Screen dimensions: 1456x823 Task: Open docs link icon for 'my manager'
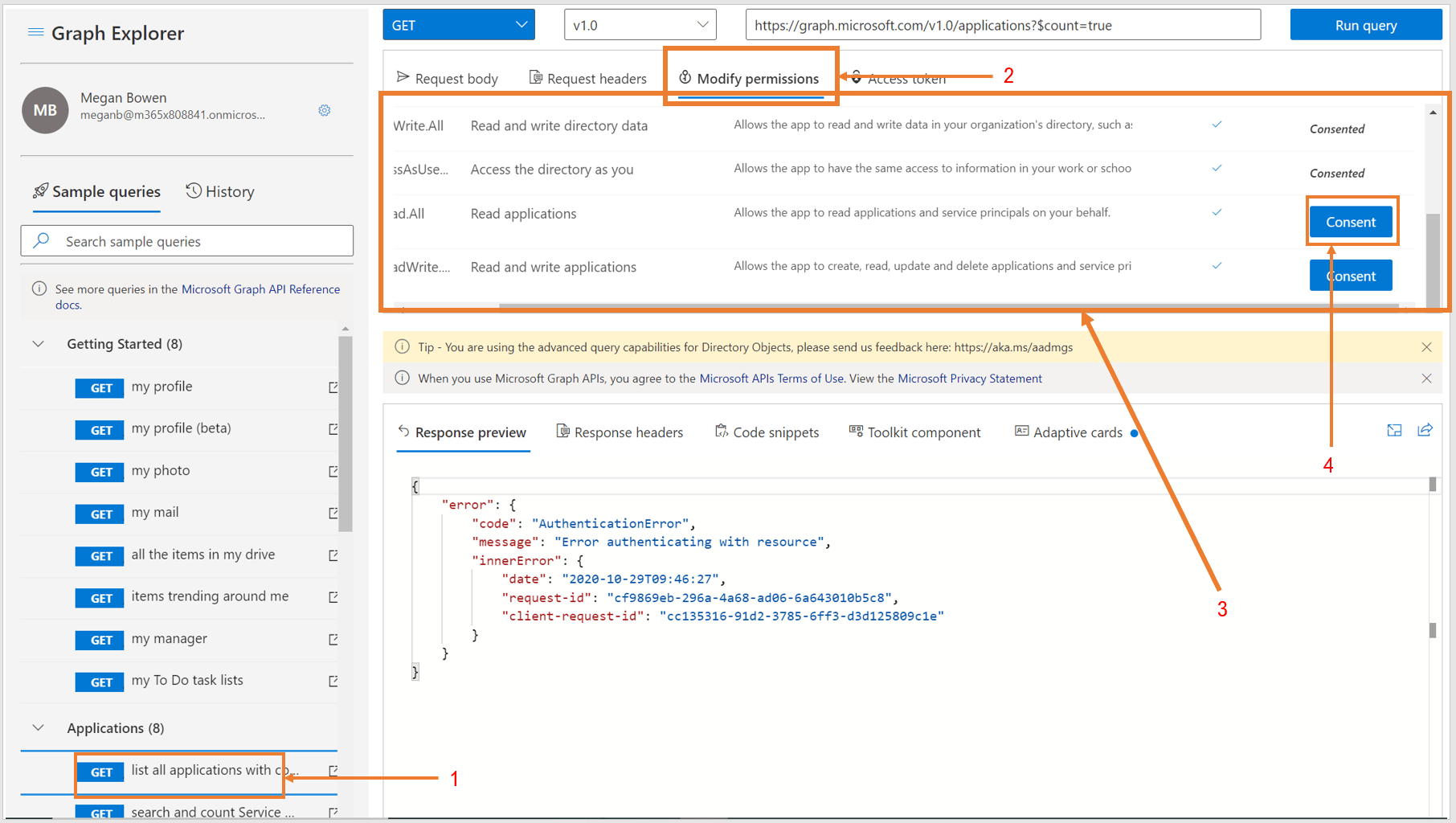coord(333,640)
